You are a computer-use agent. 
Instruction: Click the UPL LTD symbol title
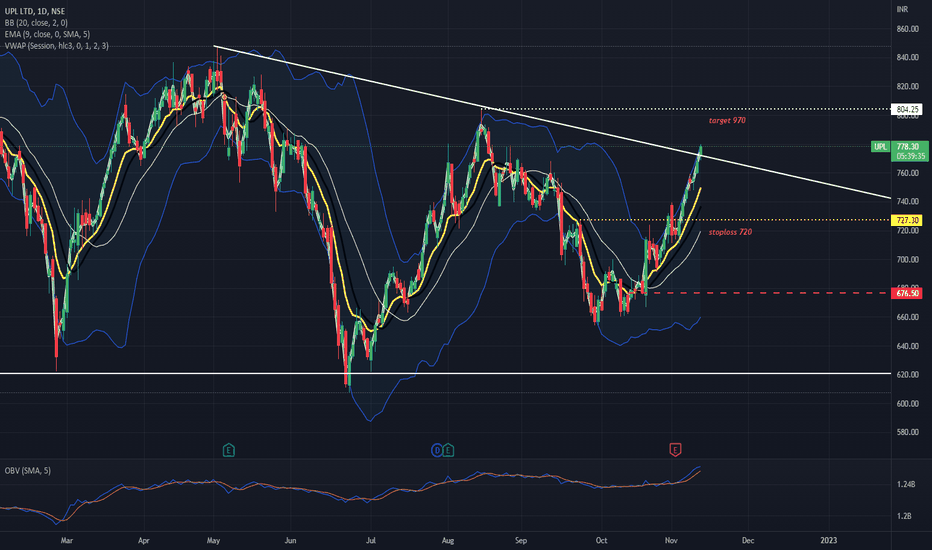(x=34, y=11)
